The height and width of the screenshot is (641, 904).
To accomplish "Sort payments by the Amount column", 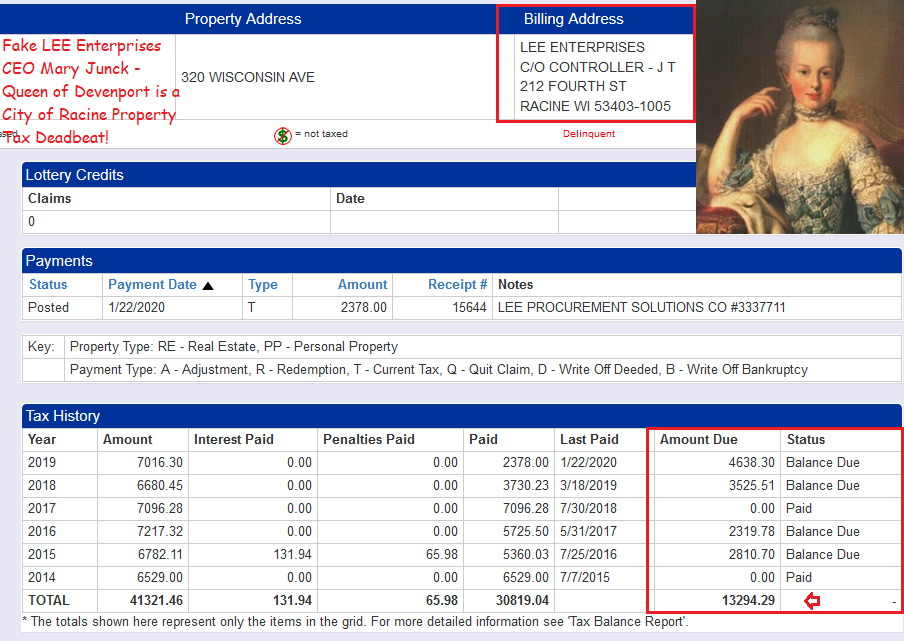I will tap(363, 284).
